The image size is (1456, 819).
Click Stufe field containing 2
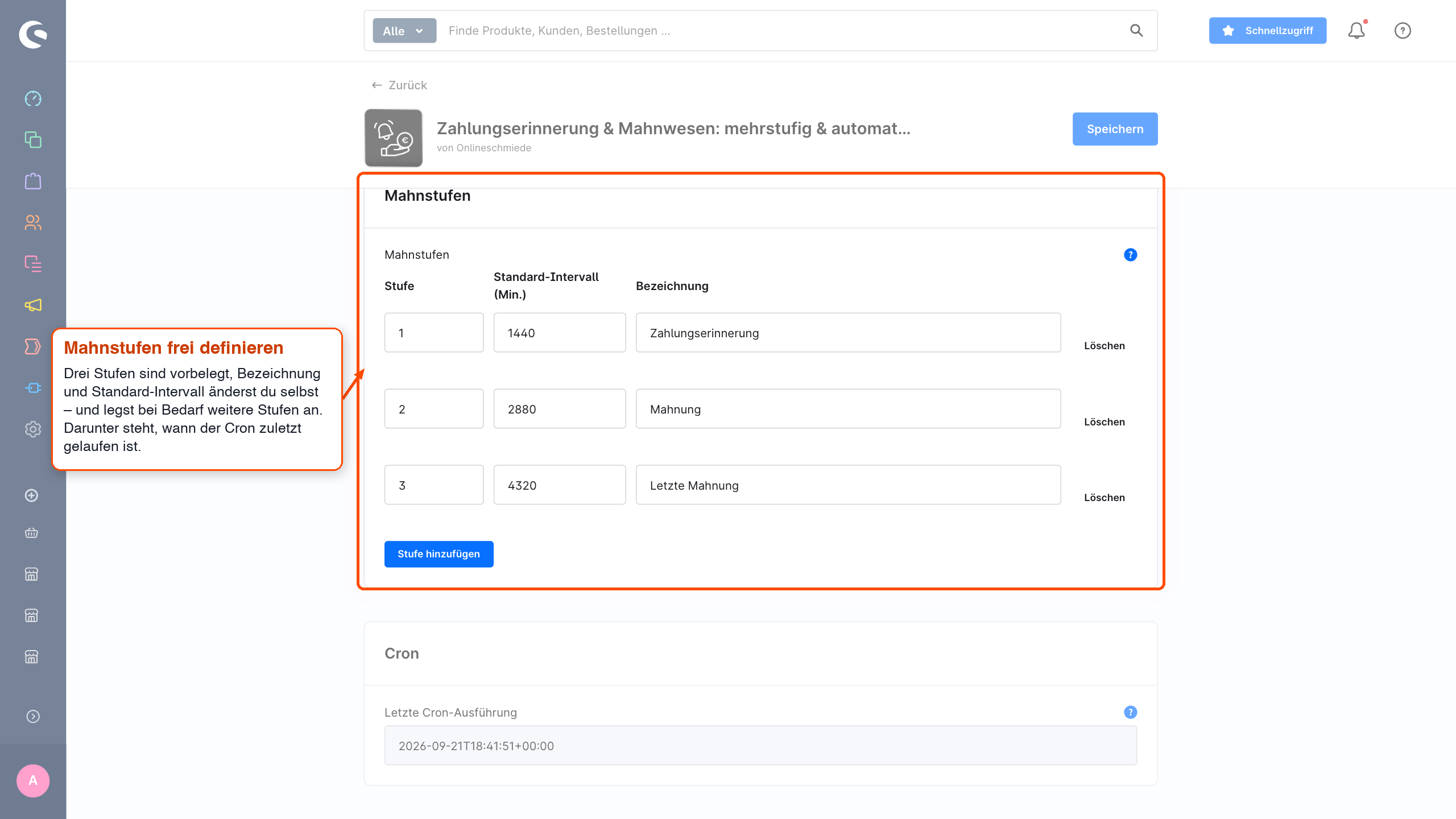coord(434,409)
